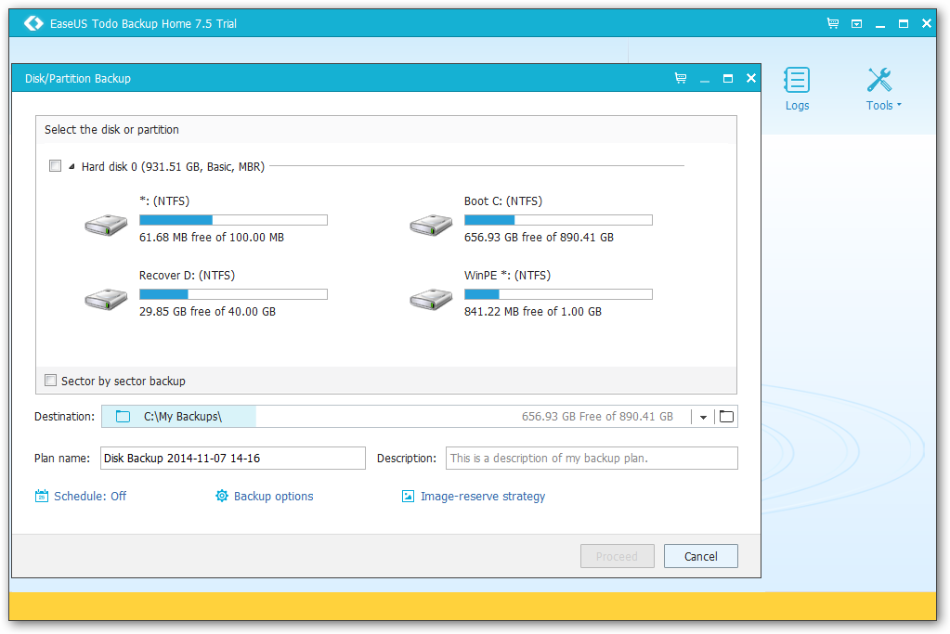Minimize the Disk/Partition Backup dialog
The height and width of the screenshot is (634, 950).
(x=704, y=79)
